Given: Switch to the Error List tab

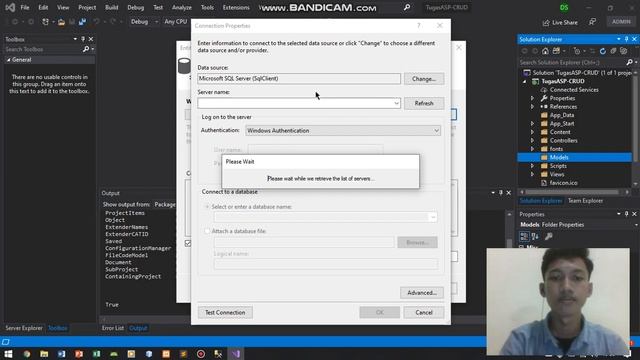Looking at the screenshot, I should tap(113, 328).
